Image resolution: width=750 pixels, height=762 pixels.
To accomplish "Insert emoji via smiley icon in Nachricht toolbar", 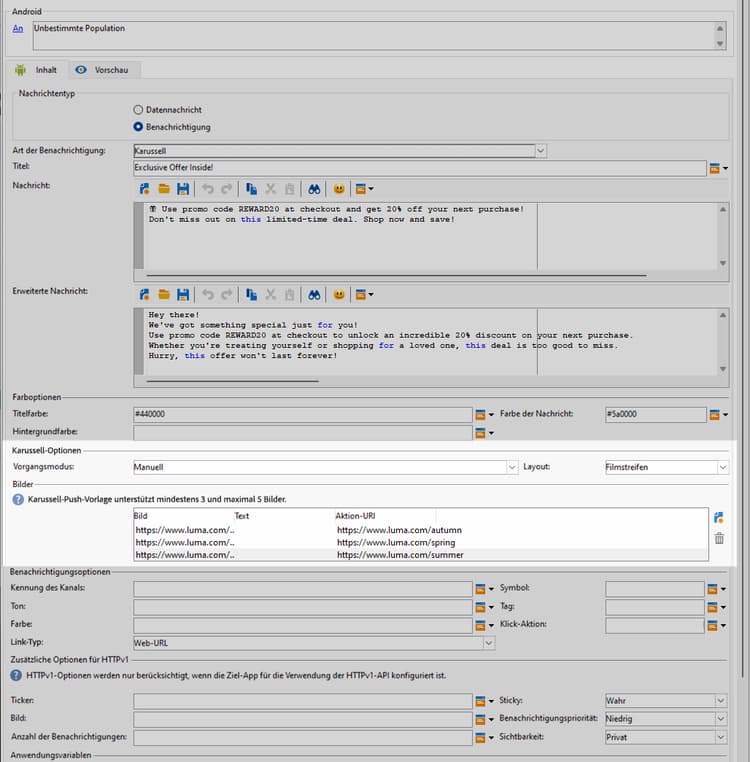I will click(339, 188).
